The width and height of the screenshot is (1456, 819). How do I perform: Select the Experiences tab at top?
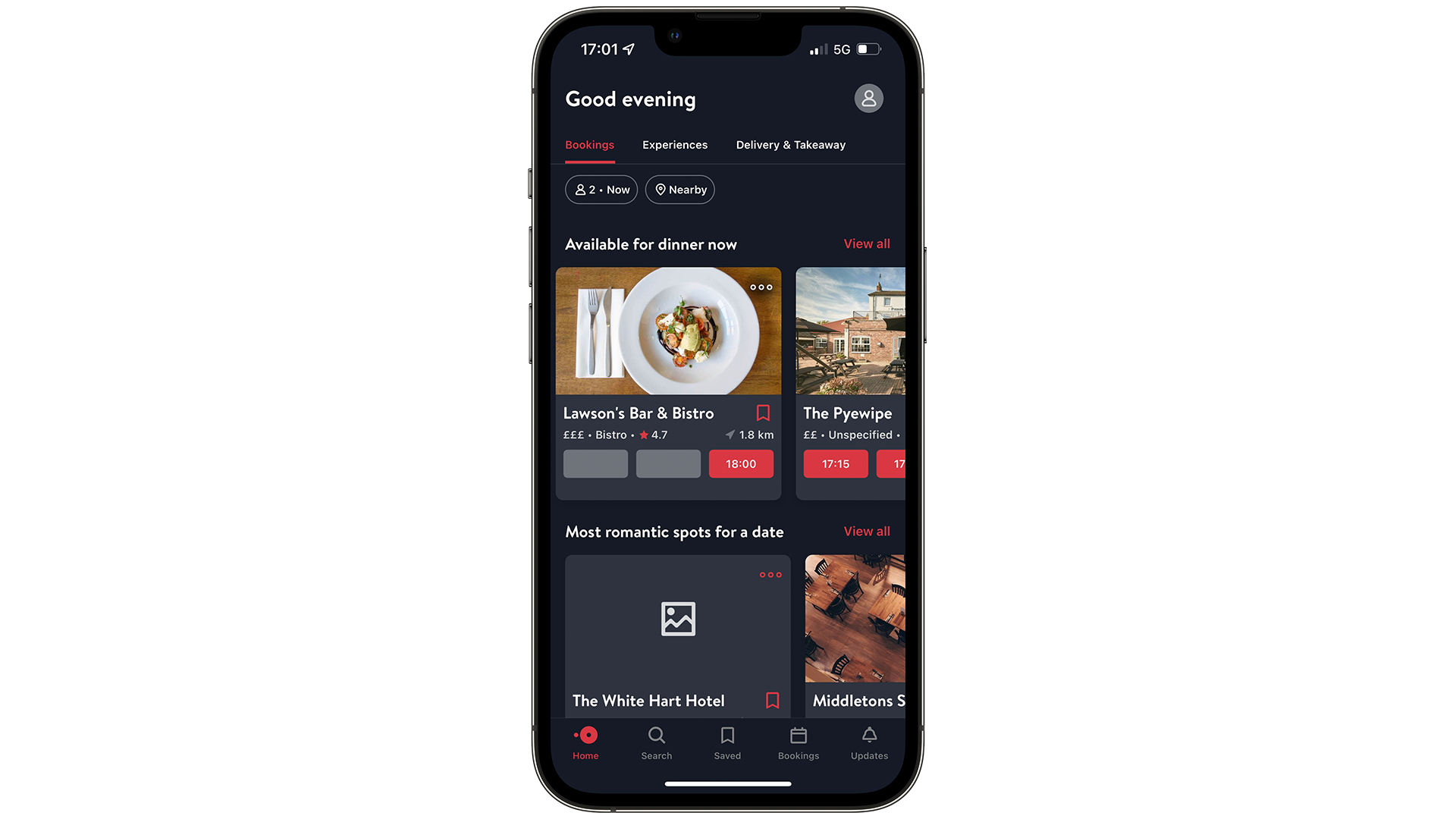(675, 145)
